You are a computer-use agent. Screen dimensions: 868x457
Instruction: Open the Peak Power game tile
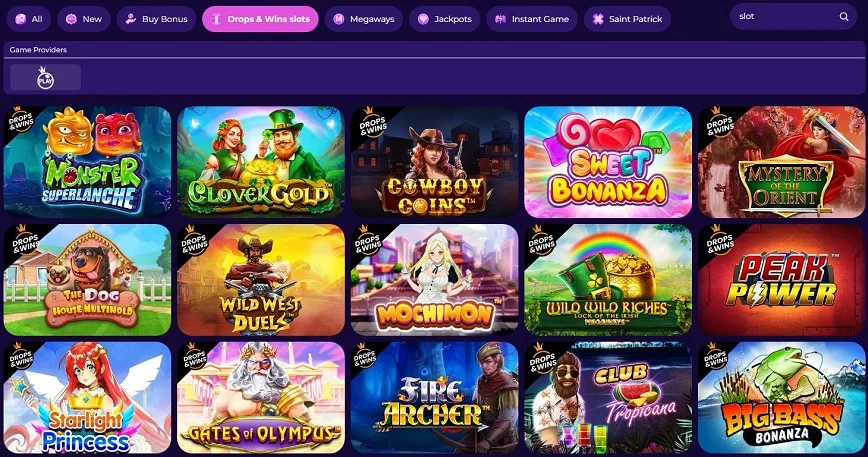(781, 279)
